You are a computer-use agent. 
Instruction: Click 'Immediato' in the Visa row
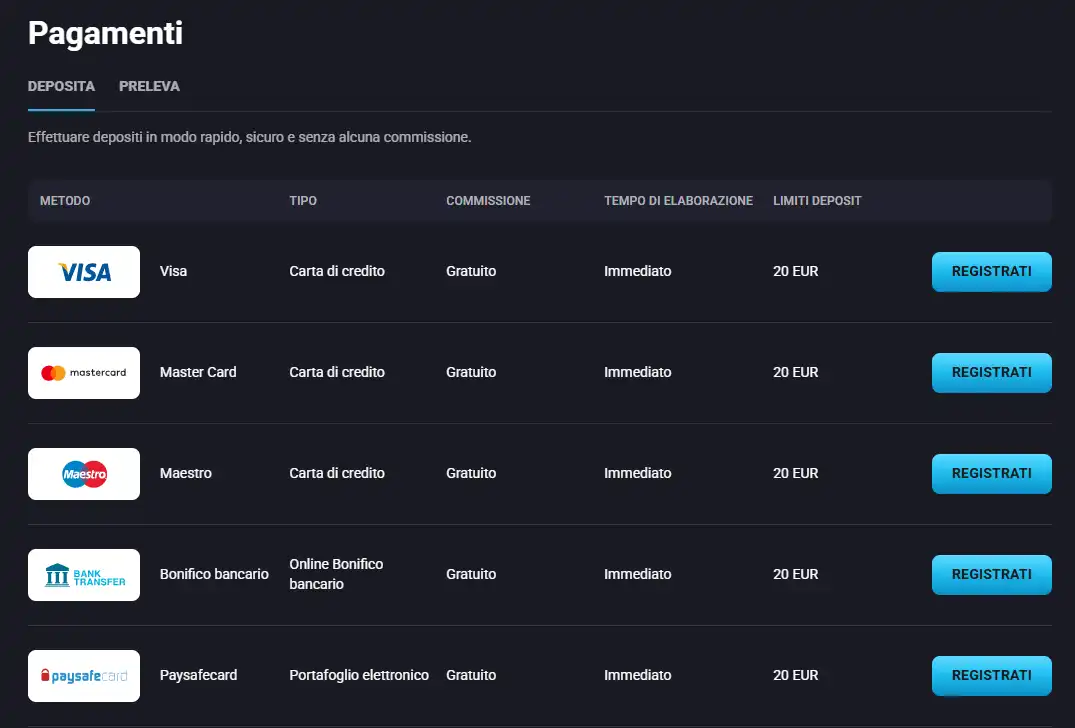pyautogui.click(x=638, y=271)
